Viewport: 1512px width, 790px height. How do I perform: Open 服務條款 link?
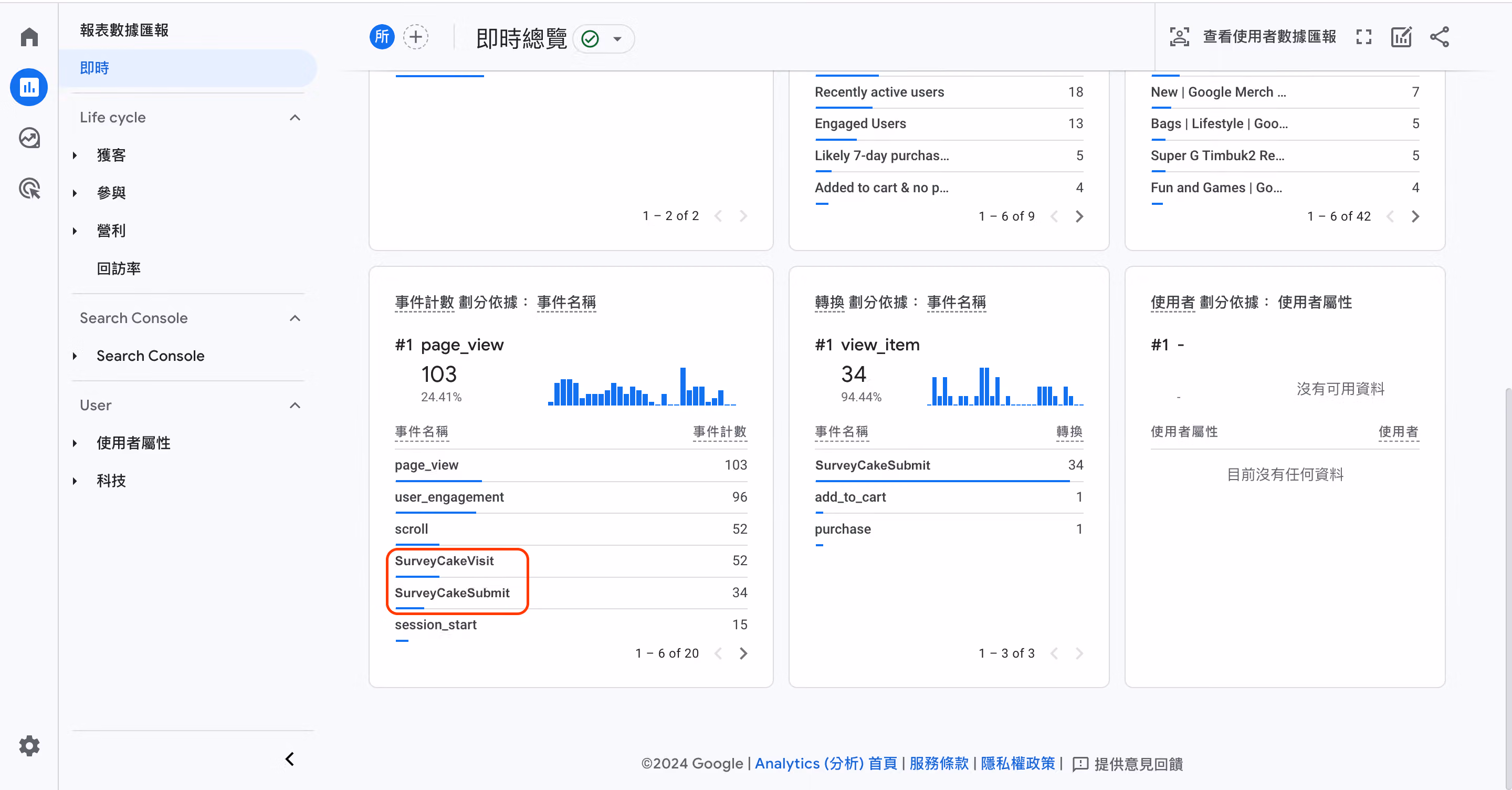(939, 764)
